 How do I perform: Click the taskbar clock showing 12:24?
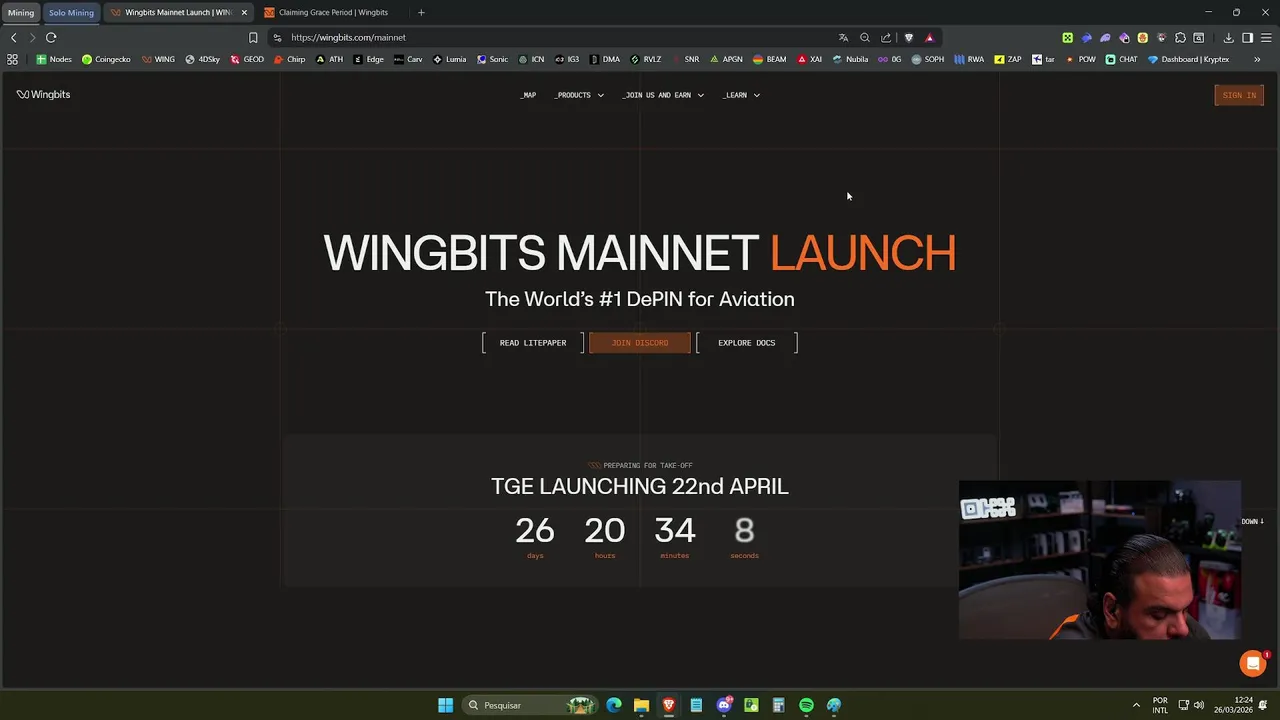click(x=1233, y=705)
